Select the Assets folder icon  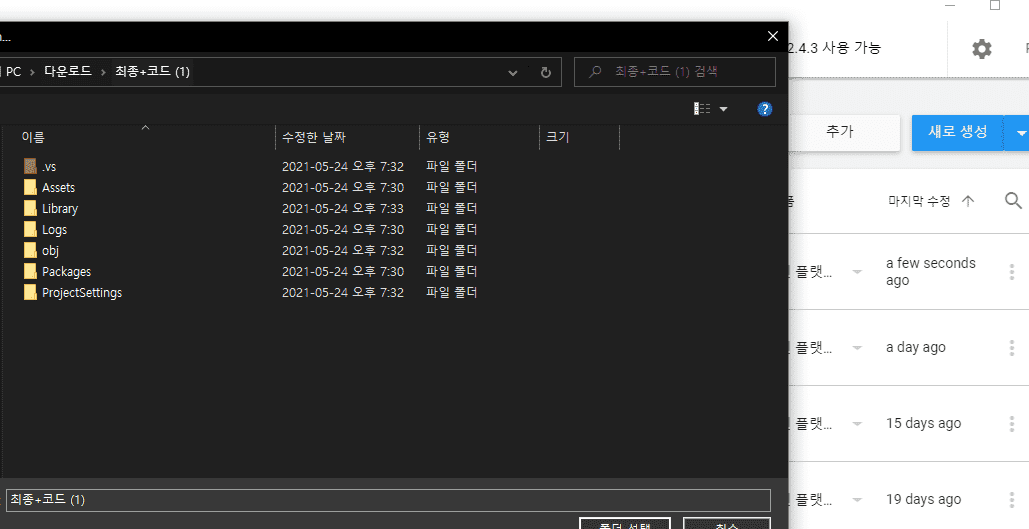[x=30, y=187]
